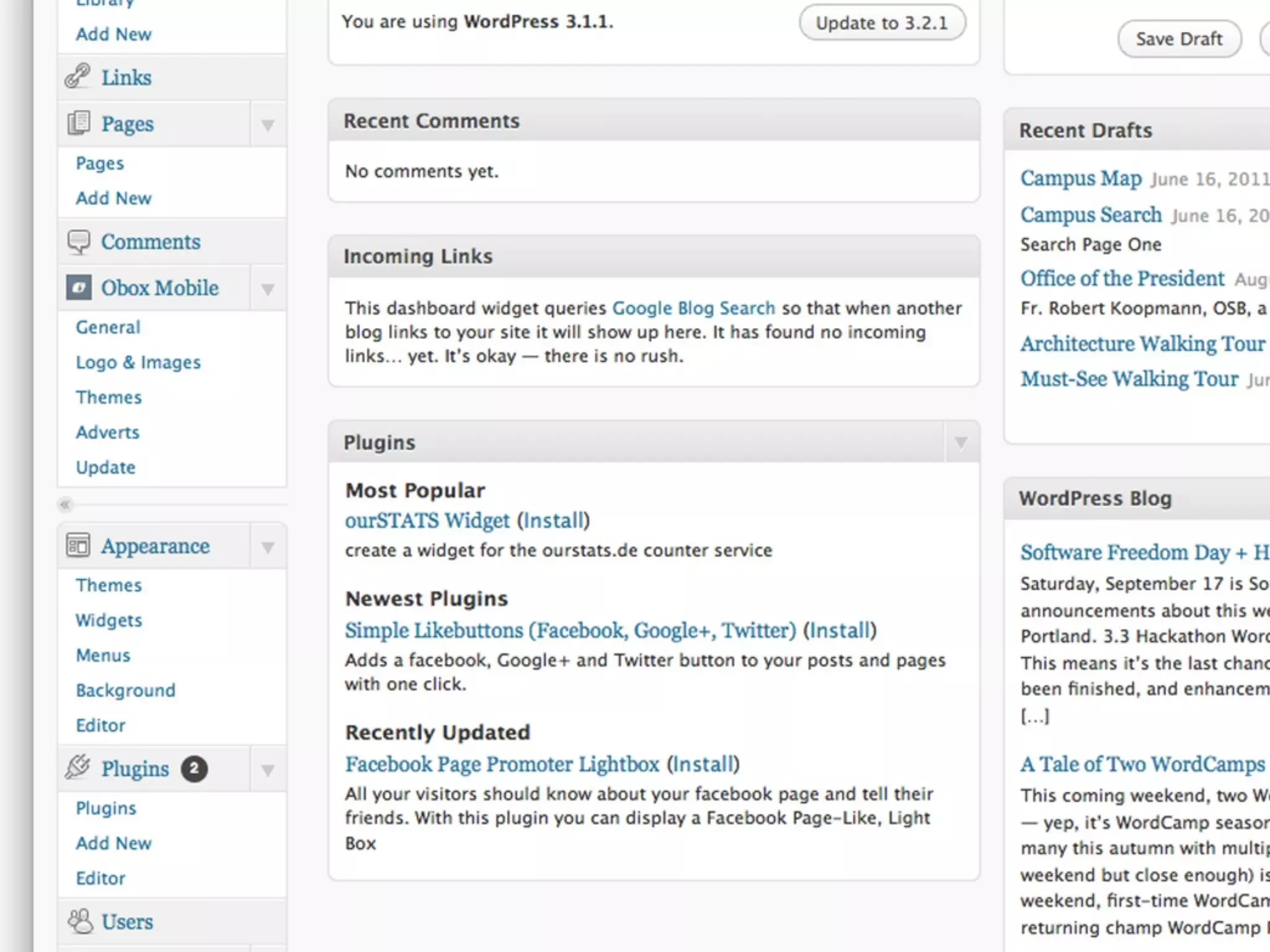
Task: Collapse the Obox Mobile submenu arrow
Action: tap(268, 289)
